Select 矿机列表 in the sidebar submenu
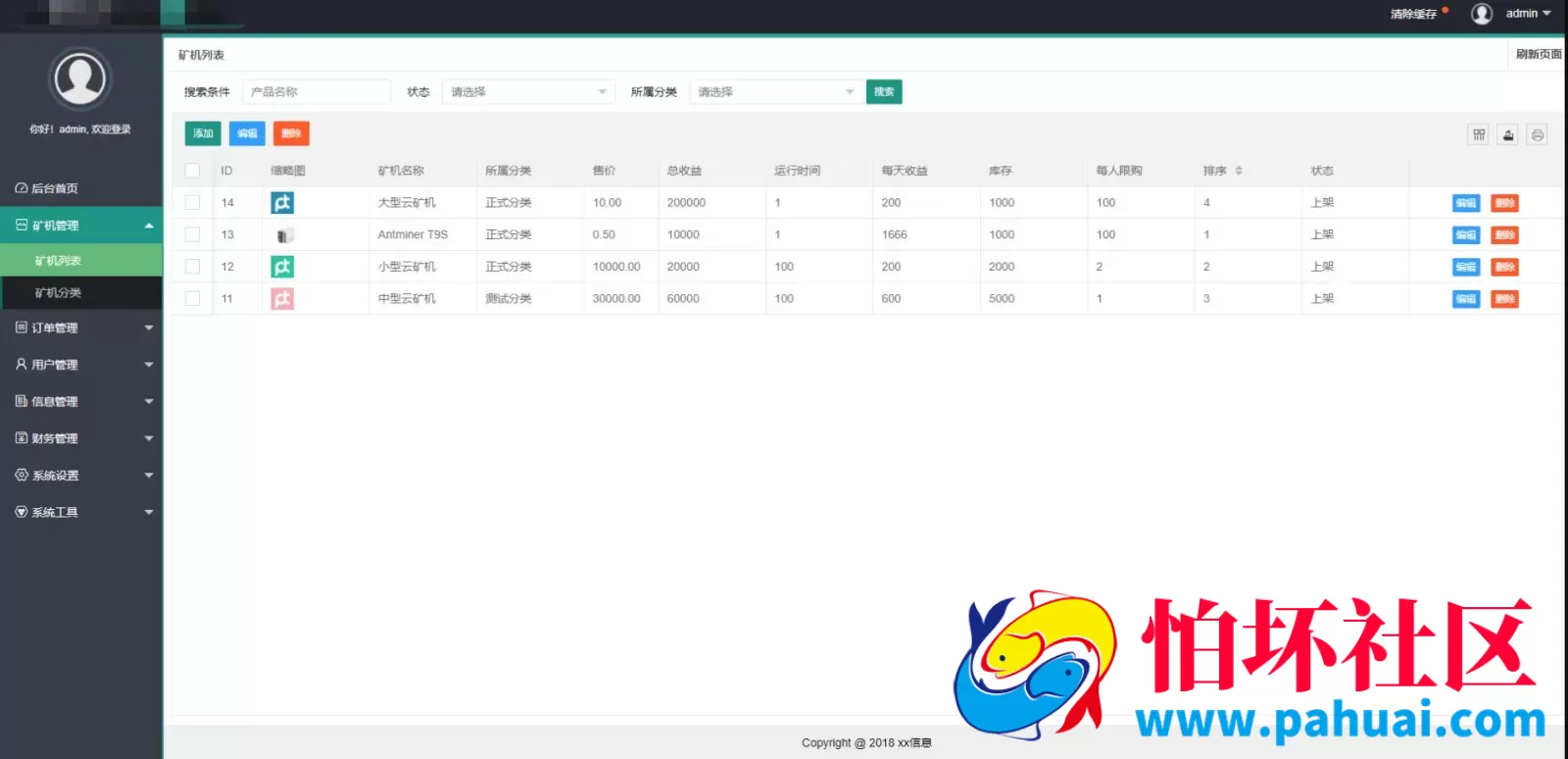Viewport: 1568px width, 759px height. (x=81, y=261)
